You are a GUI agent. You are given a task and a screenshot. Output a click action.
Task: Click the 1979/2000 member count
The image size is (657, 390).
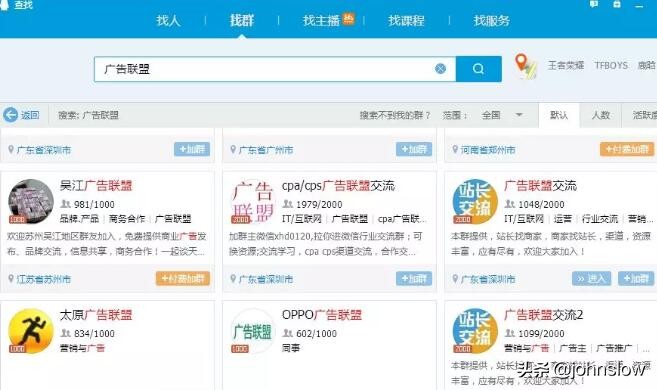pos(319,204)
